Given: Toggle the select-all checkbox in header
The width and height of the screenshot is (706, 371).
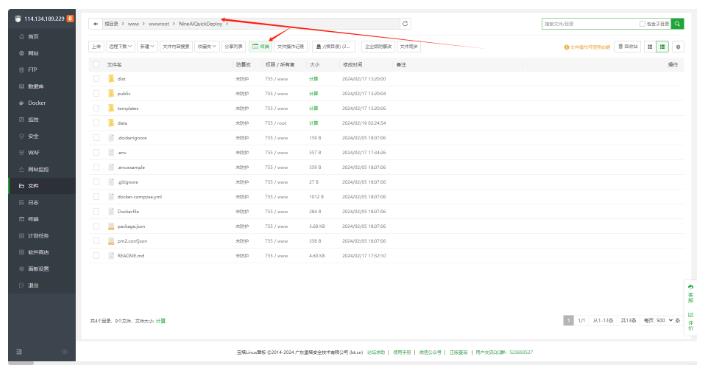Looking at the screenshot, I should (x=96, y=64).
